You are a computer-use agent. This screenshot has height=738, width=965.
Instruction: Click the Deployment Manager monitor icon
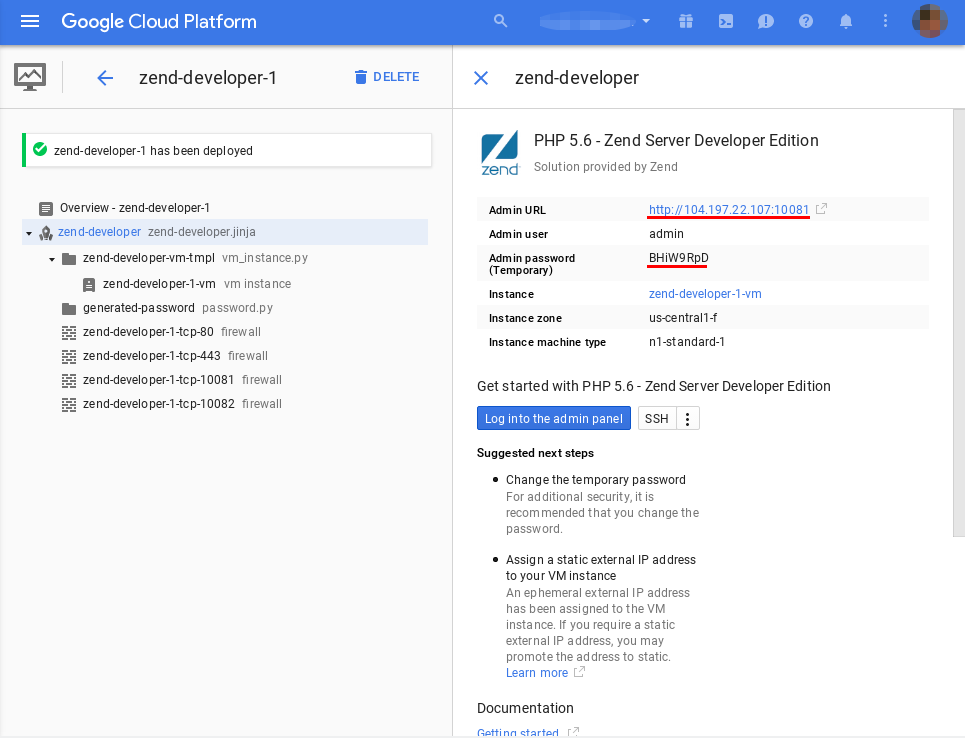(x=30, y=78)
